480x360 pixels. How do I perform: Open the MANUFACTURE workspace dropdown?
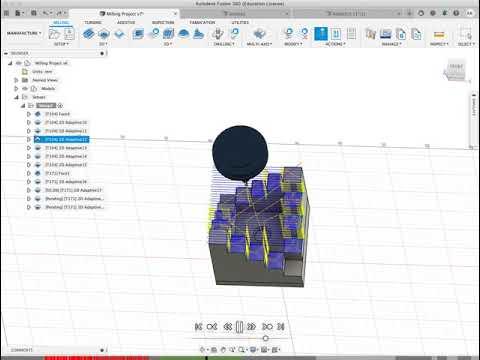pos(24,33)
